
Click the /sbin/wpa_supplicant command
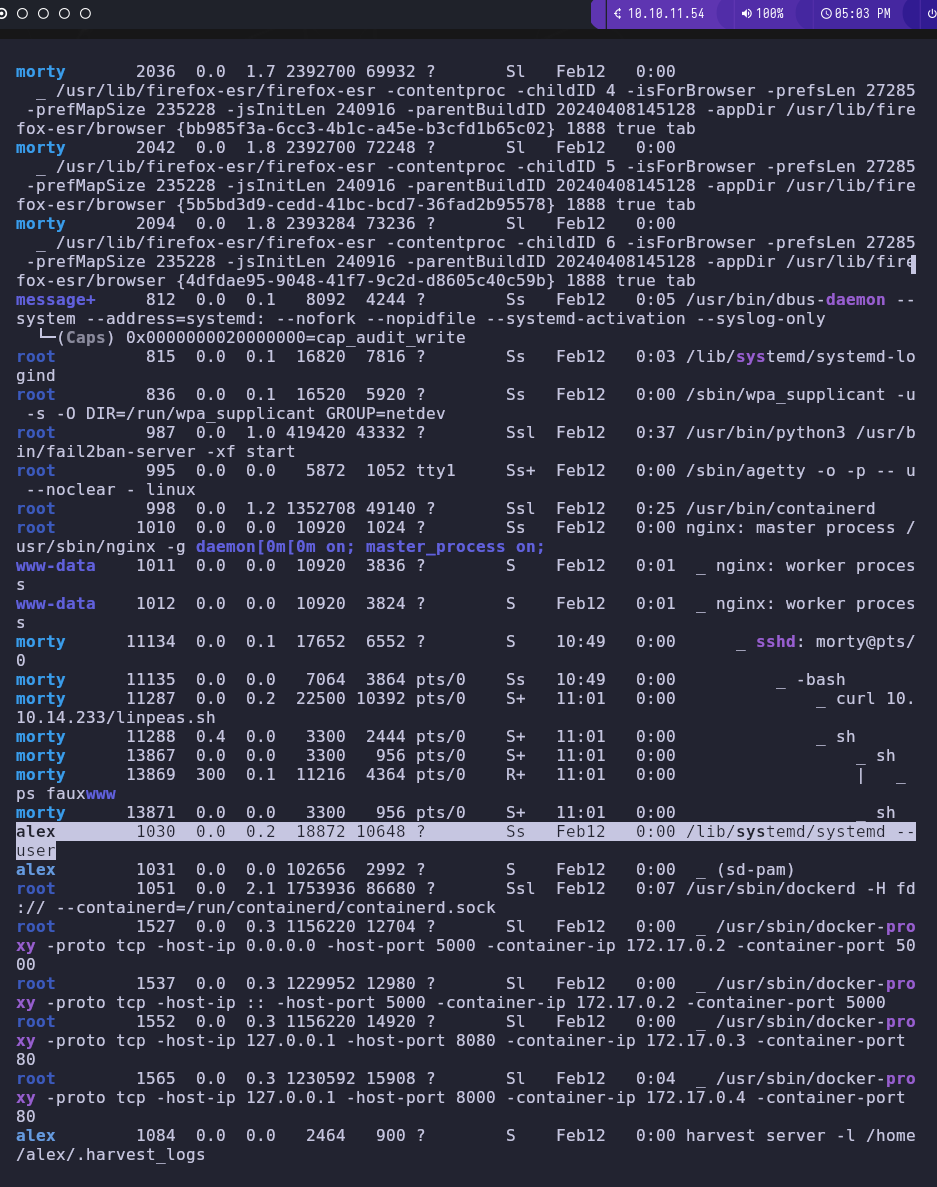point(786,394)
